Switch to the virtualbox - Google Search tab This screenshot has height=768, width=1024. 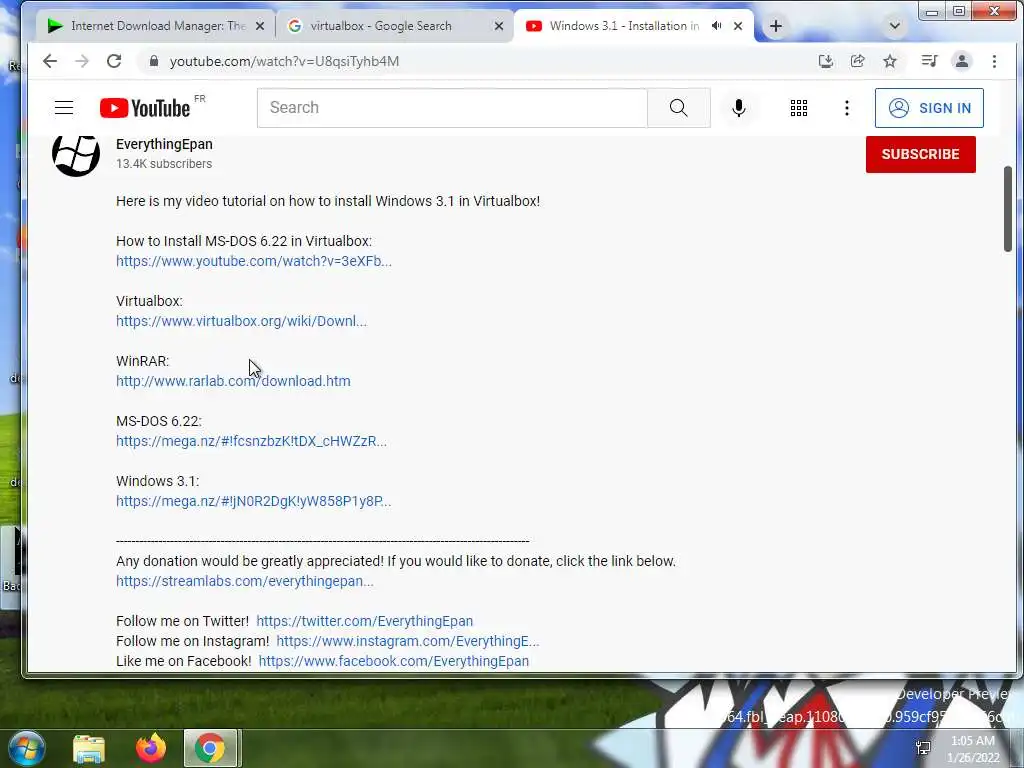[x=395, y=26]
